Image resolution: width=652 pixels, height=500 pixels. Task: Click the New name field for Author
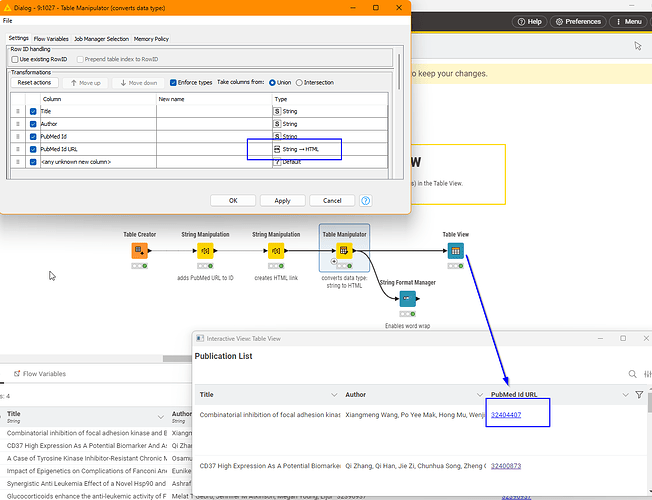(212, 124)
